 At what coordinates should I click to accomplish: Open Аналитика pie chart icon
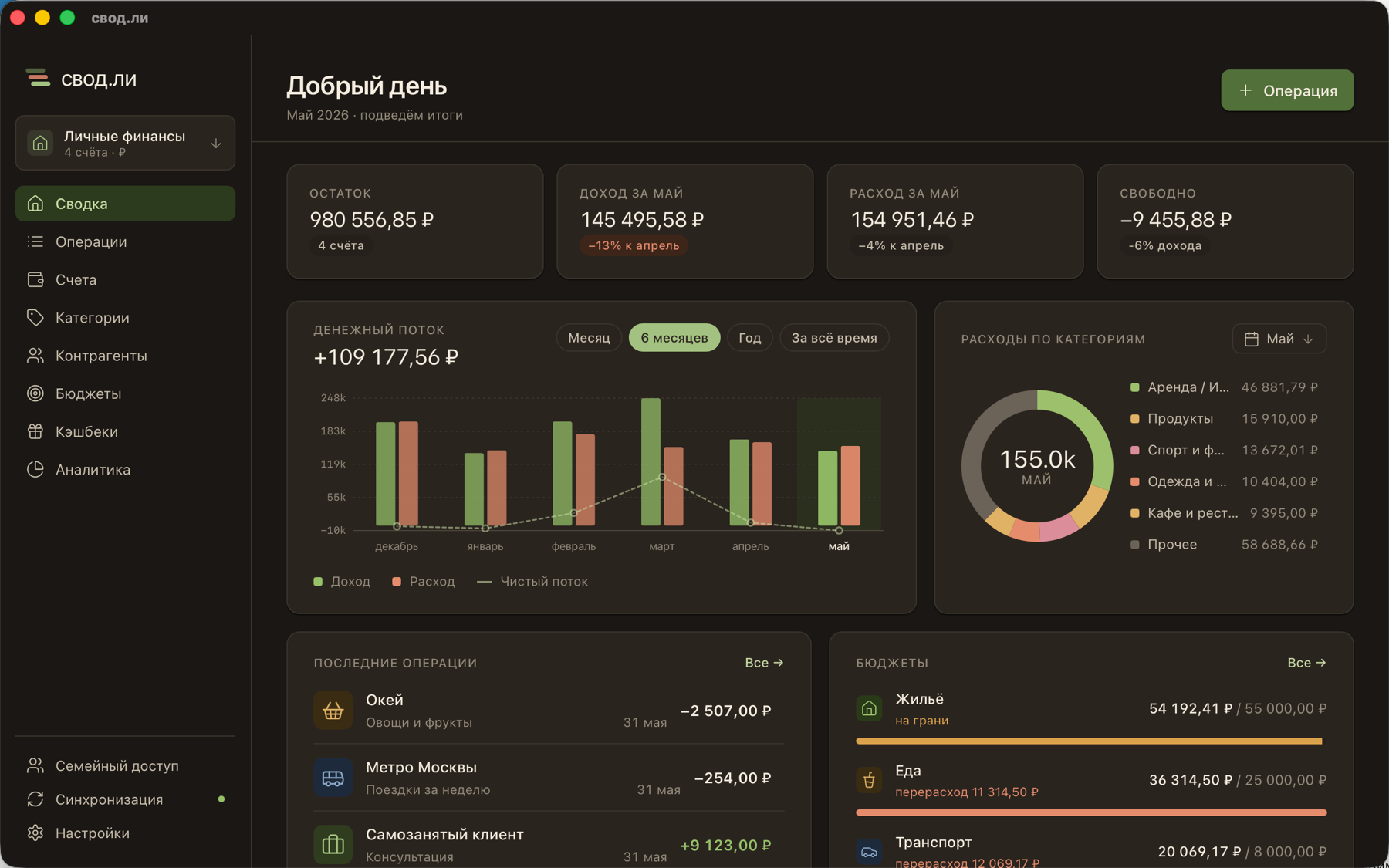35,469
